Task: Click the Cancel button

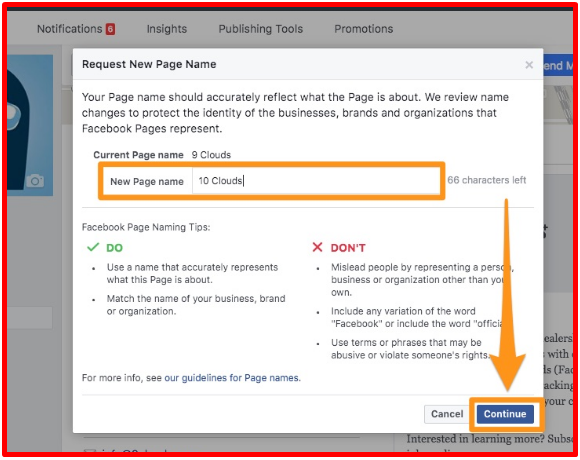Action: point(447,414)
